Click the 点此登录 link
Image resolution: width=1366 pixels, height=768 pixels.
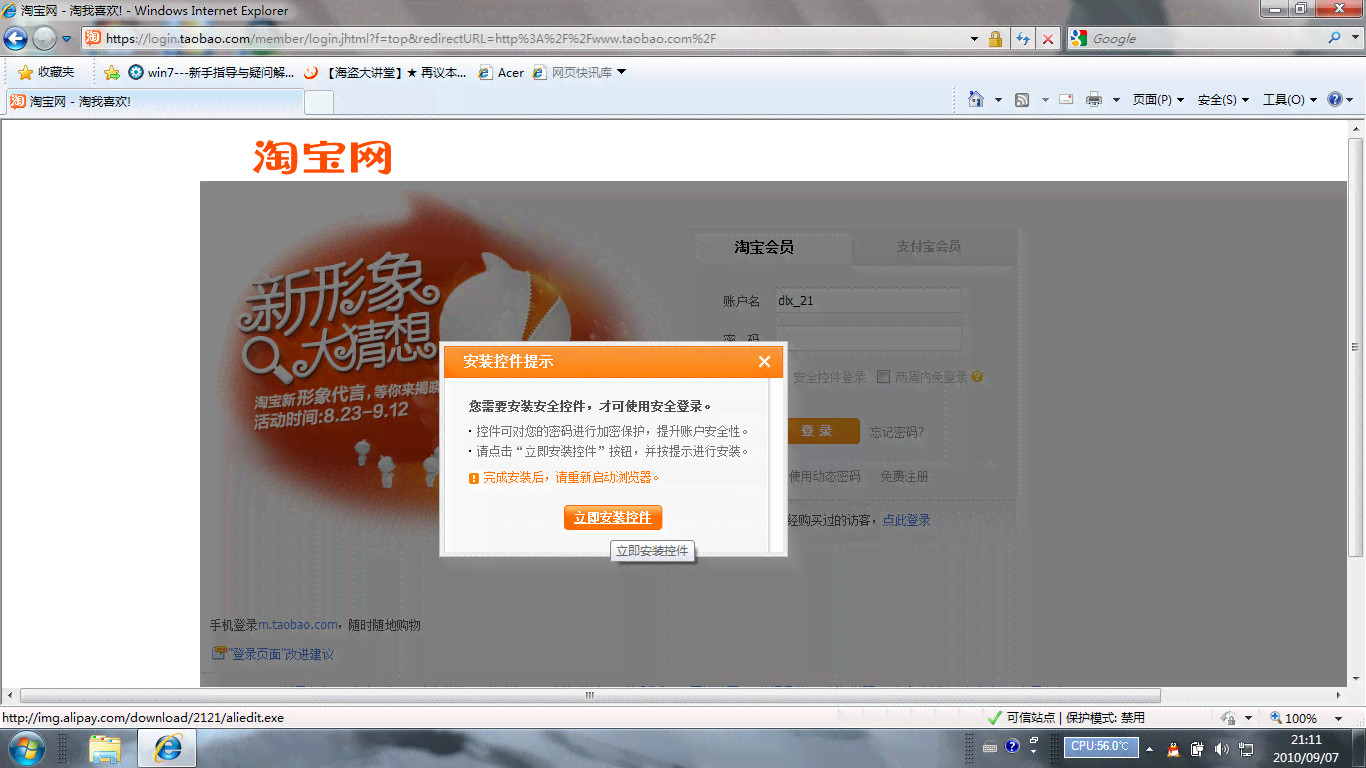coord(906,520)
